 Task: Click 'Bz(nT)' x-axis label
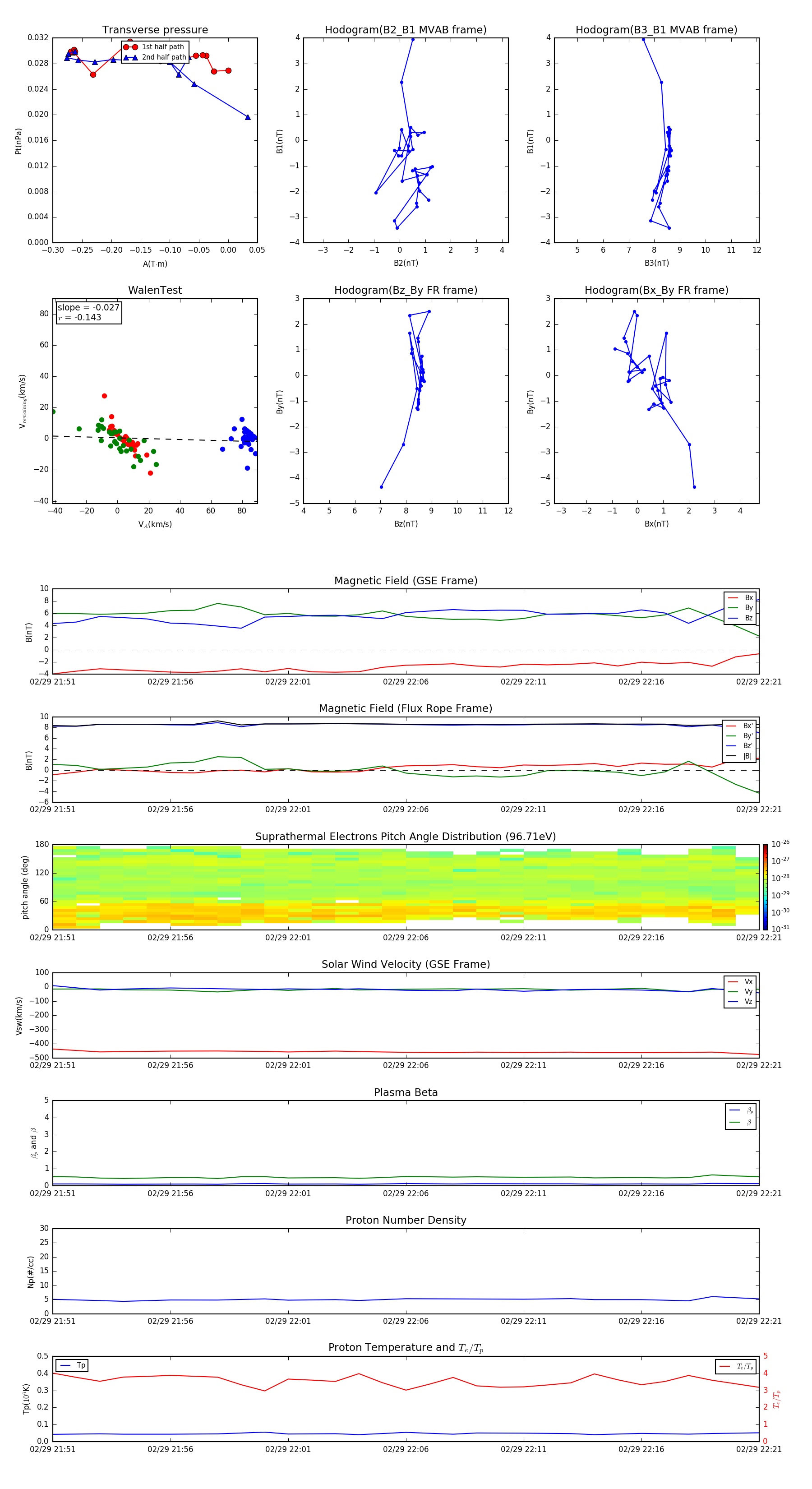tap(406, 524)
